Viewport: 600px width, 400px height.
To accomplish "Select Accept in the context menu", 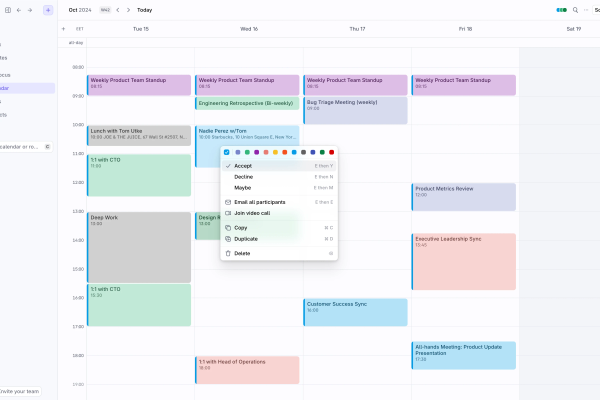I will click(x=279, y=166).
